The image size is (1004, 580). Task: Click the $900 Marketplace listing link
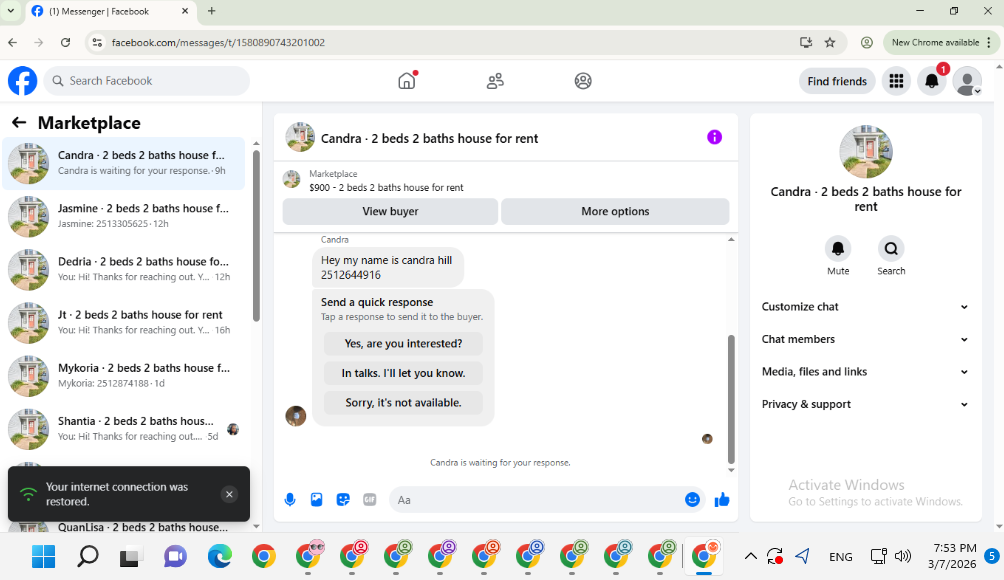pos(386,188)
